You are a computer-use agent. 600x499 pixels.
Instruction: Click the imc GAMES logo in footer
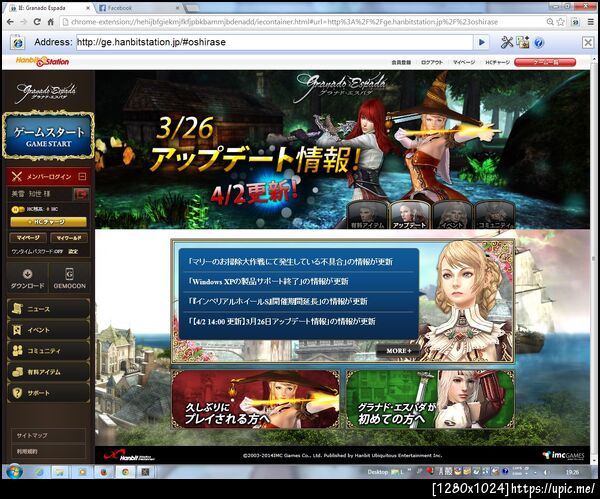point(564,455)
